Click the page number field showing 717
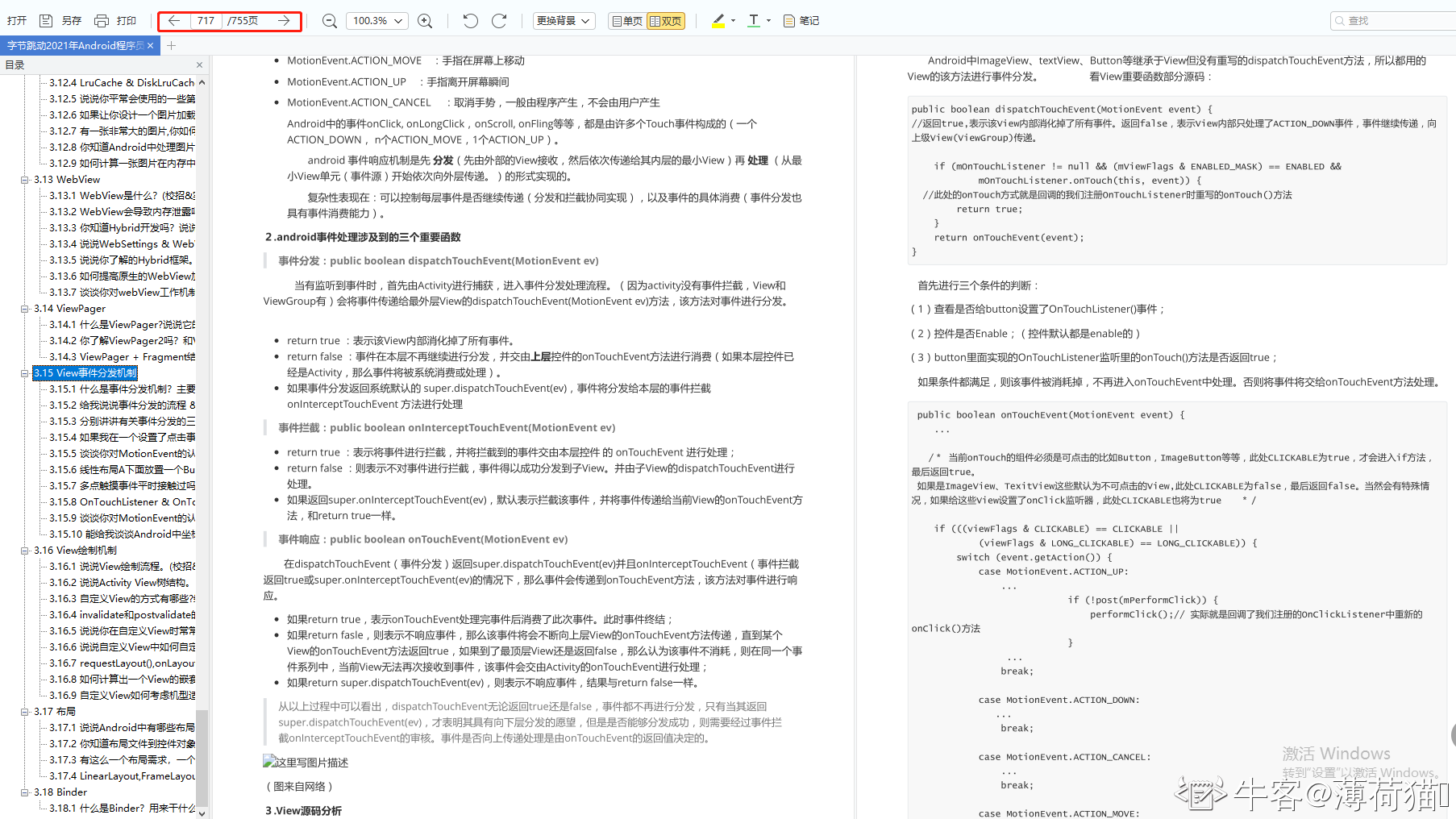Viewport: 1456px width, 819px height. 206,21
